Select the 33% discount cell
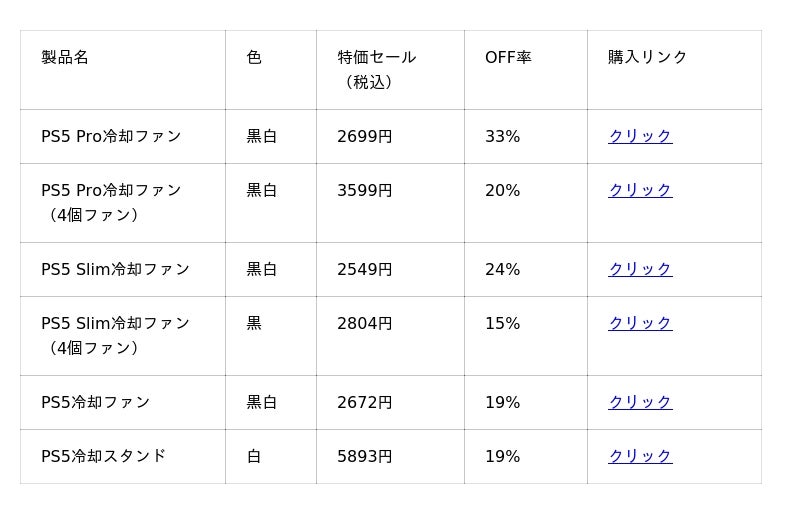The height and width of the screenshot is (514, 800). [502, 136]
